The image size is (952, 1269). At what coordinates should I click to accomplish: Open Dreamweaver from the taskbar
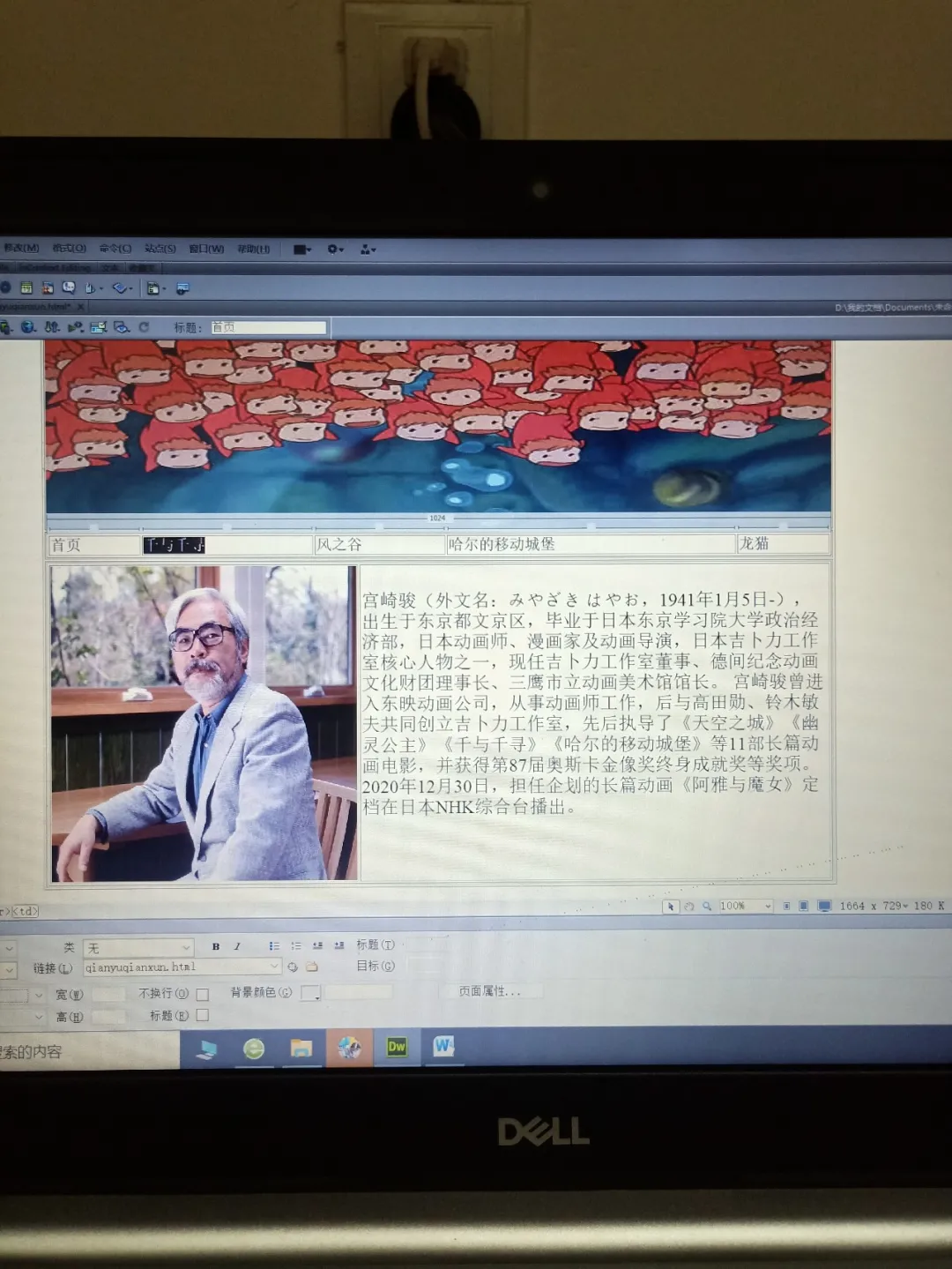[397, 1047]
